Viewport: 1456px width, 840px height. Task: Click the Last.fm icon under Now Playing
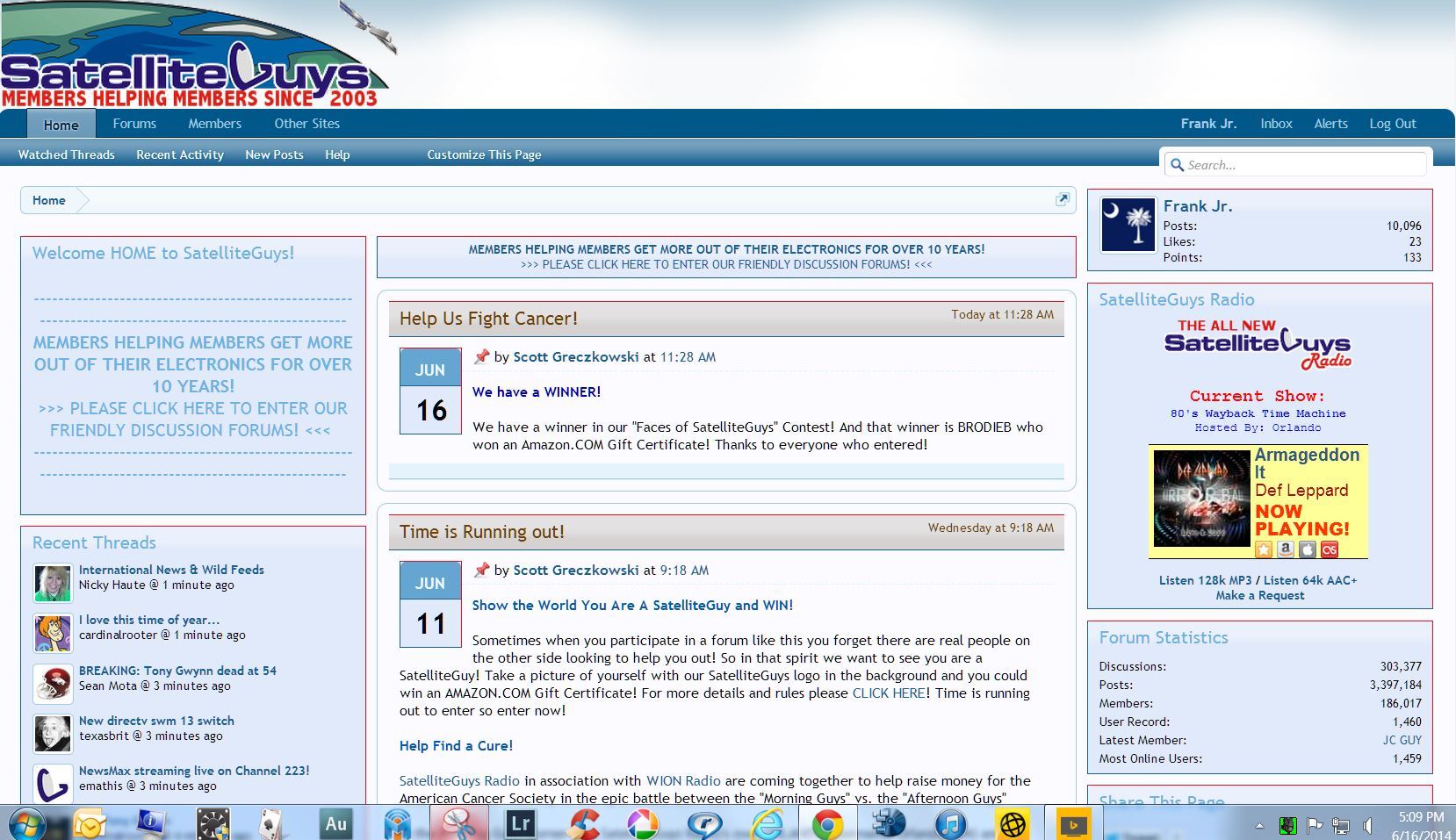click(x=1330, y=549)
